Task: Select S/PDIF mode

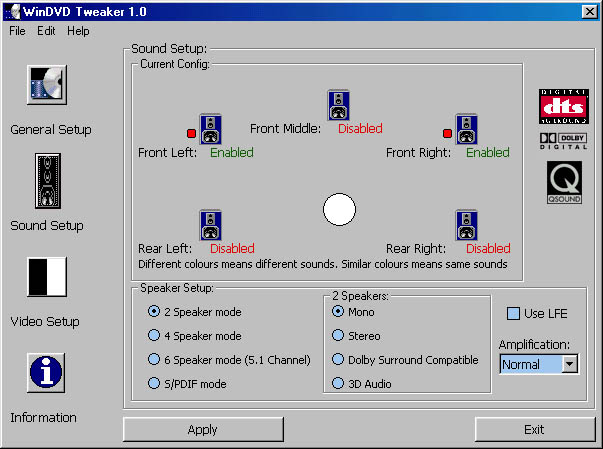Action: 187,384
